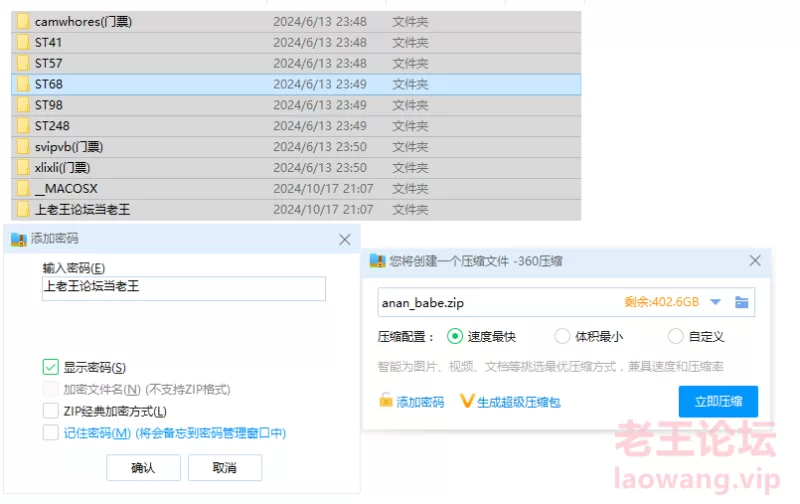The width and height of the screenshot is (800, 504).
Task: Click the folder icon of camwhores(门票)
Action: tap(23, 21)
